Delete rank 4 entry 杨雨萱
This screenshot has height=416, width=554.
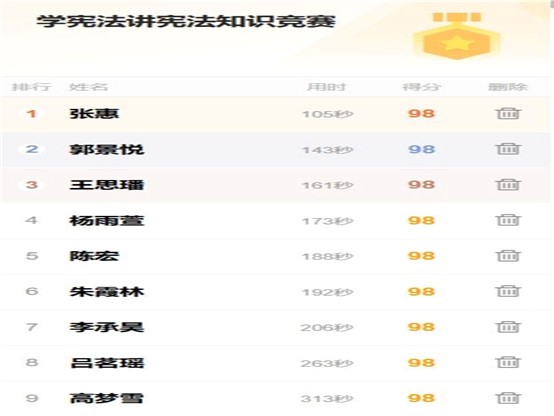[x=508, y=220]
